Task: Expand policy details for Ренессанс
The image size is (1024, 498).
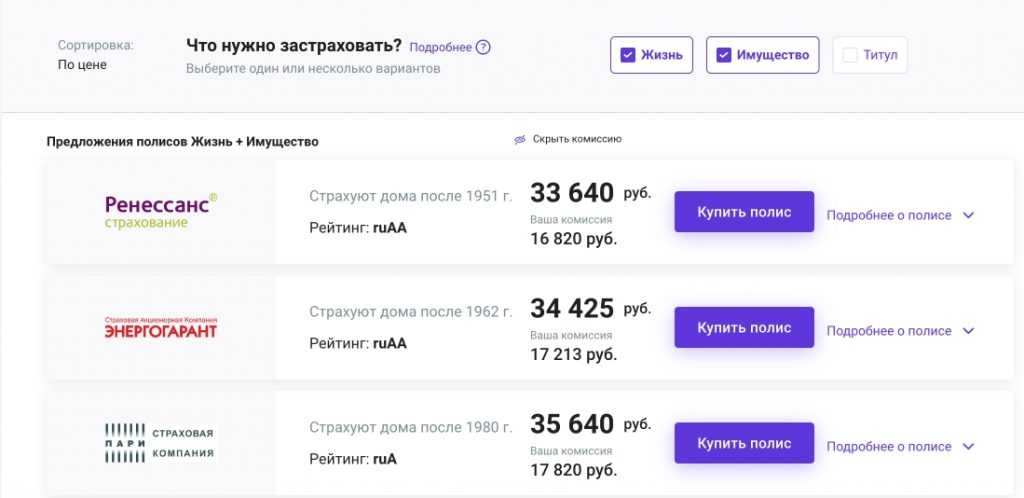Action: point(888,214)
